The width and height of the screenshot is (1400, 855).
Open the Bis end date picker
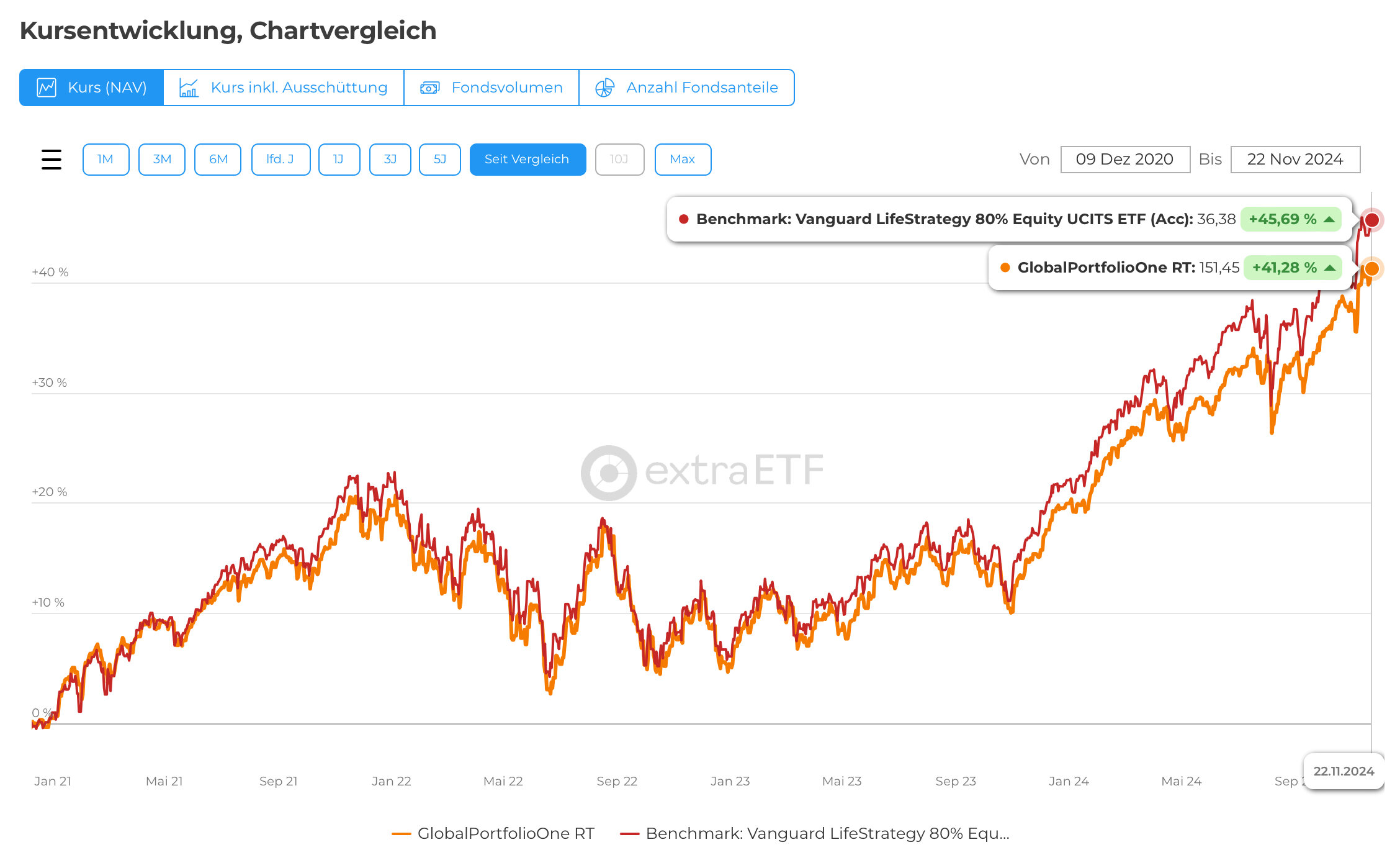1295,160
